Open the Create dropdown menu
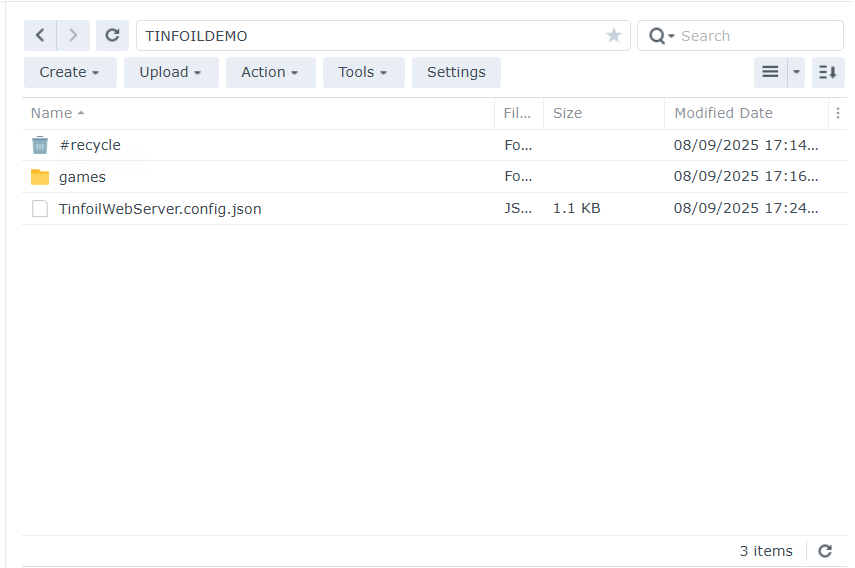This screenshot has height=568, width=855. 70,72
